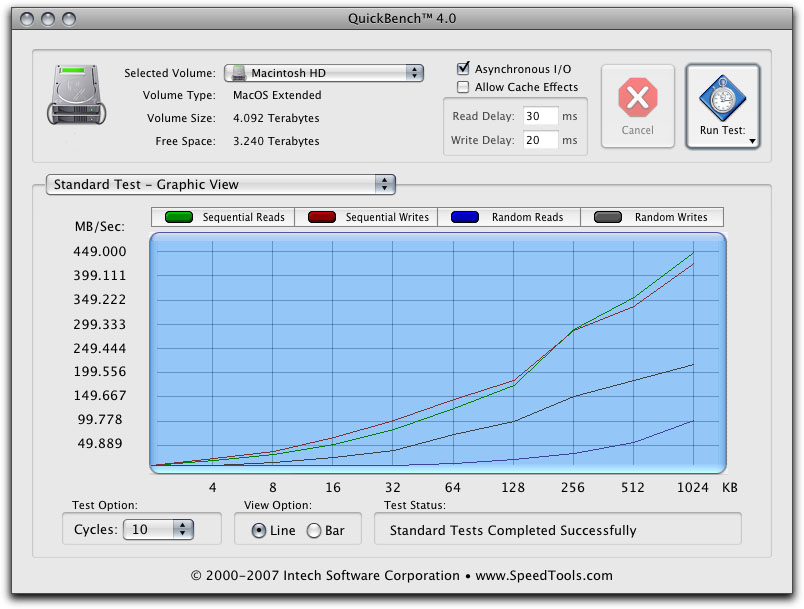Click the Random Writes legend label
Screen dimensions: 804x609
tap(671, 217)
